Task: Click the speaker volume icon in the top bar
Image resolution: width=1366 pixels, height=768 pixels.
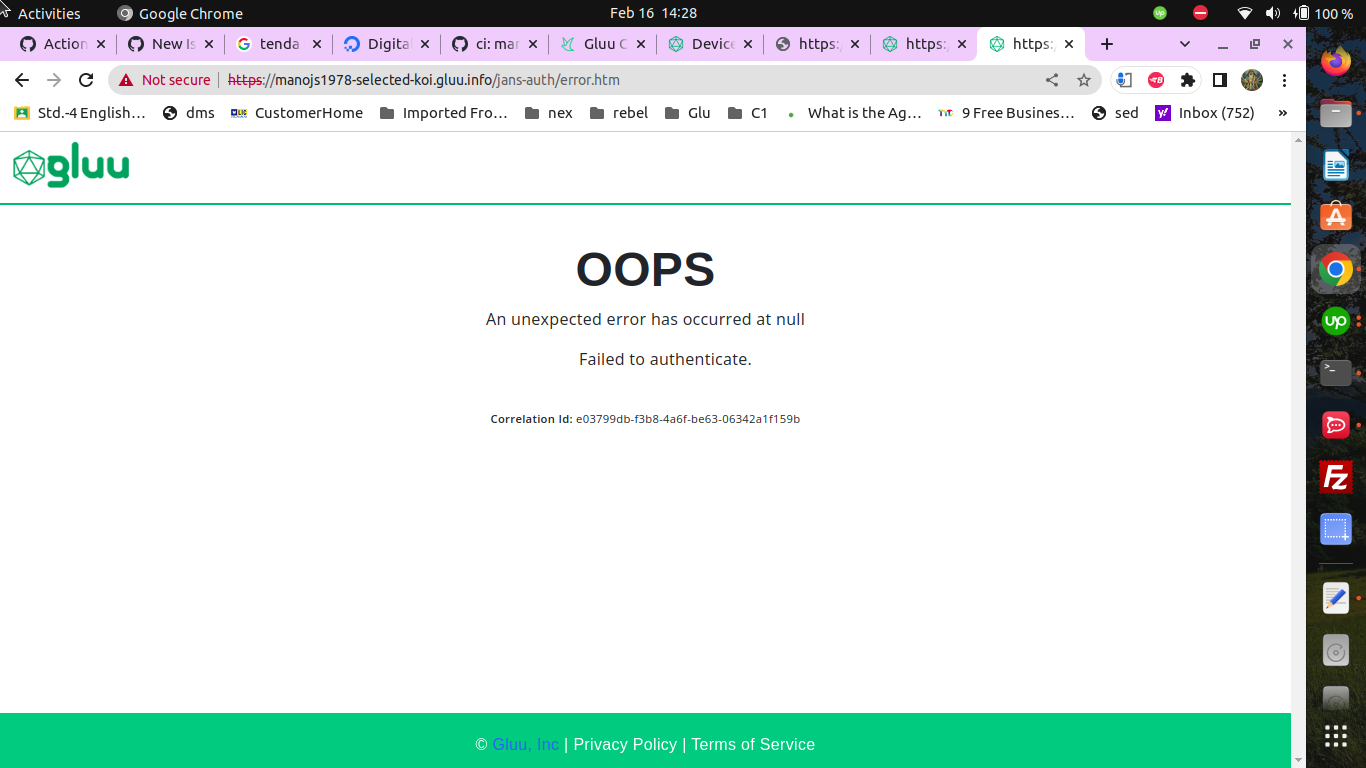Action: 1273,13
